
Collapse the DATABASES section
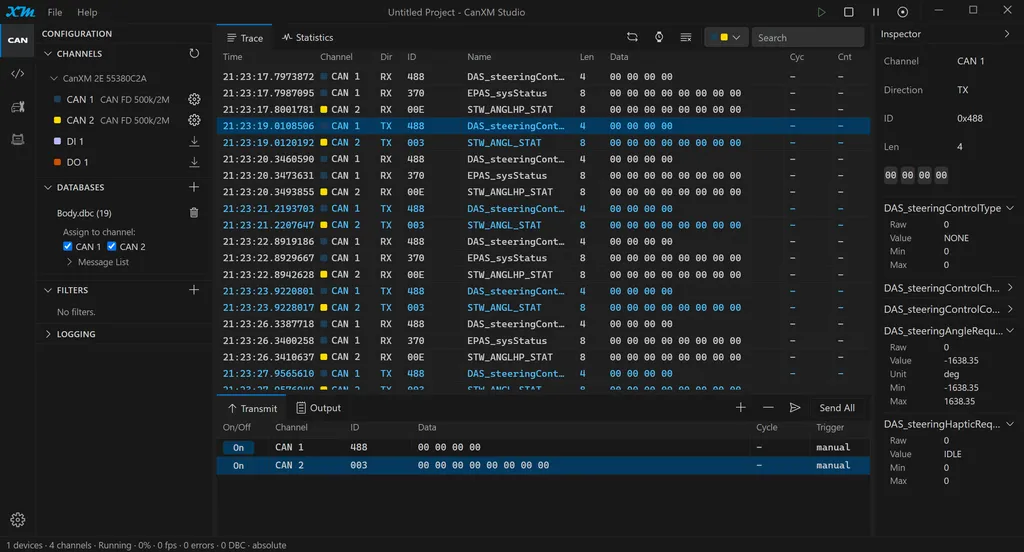coord(48,187)
